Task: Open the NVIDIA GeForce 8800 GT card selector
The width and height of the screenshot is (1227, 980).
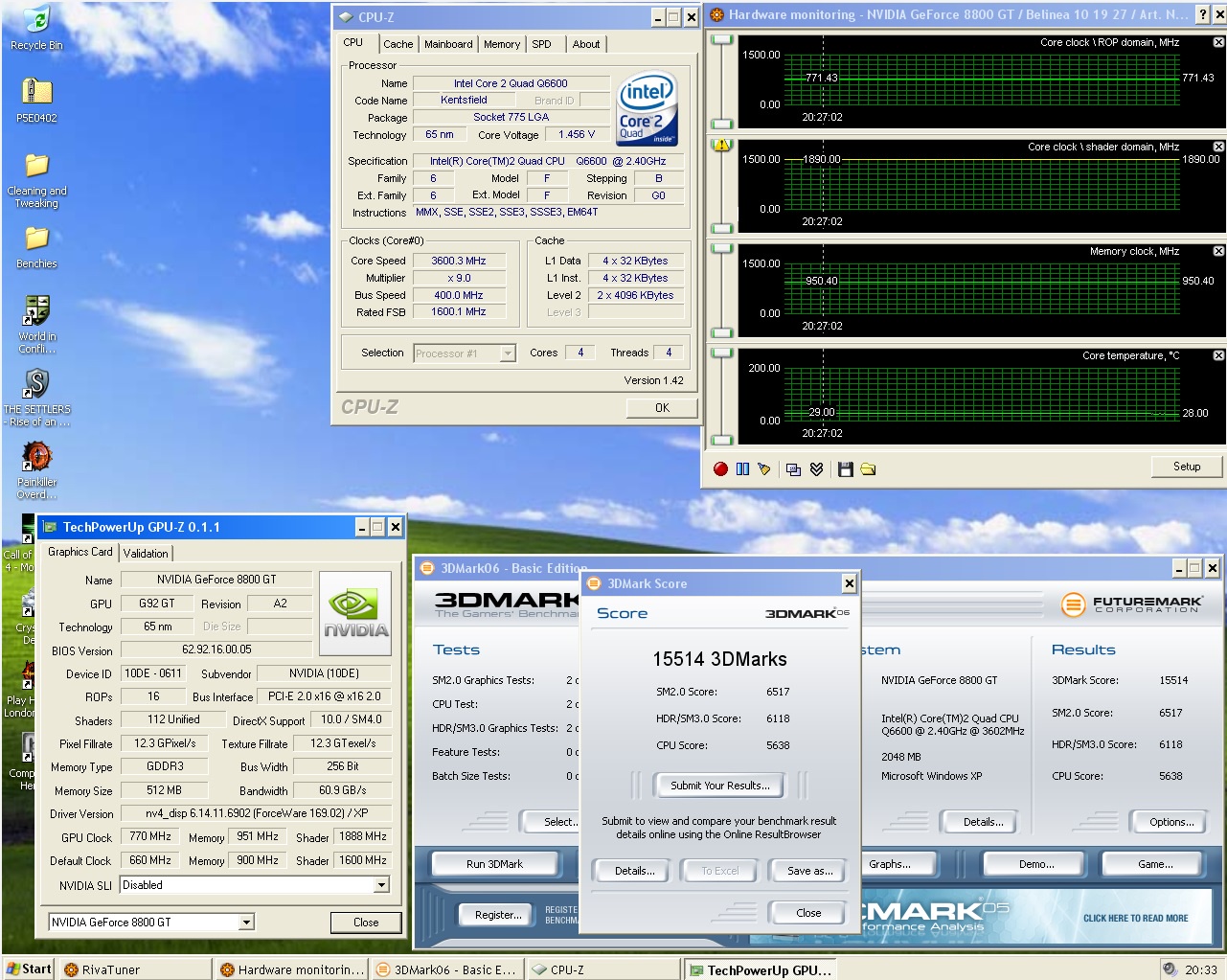Action: click(x=246, y=923)
